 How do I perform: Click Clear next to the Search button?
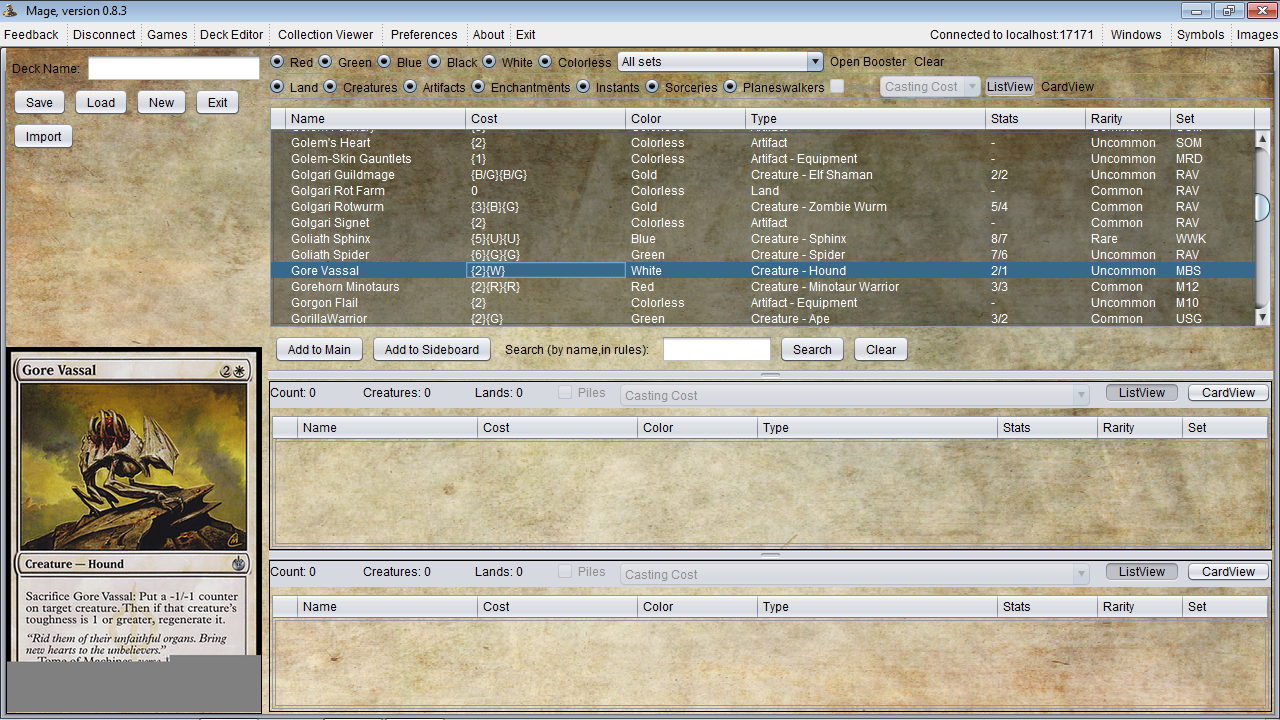[881, 349]
